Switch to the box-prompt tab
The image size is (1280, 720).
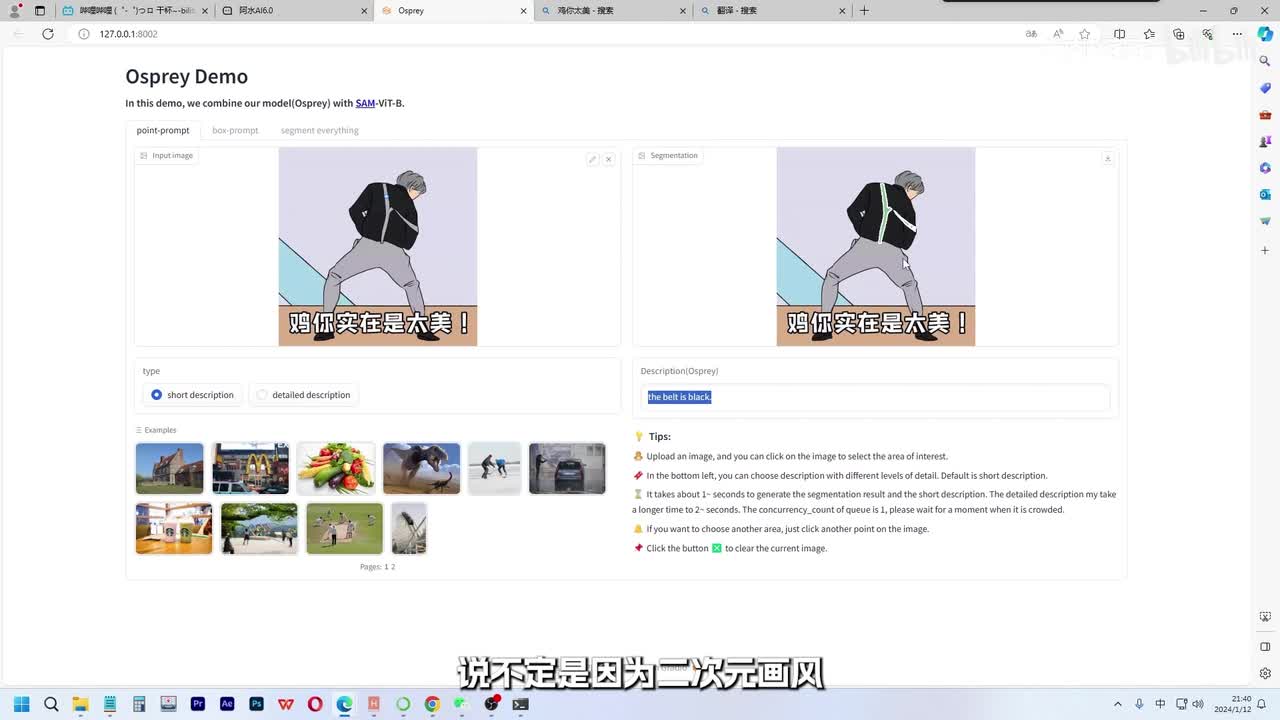coord(235,130)
